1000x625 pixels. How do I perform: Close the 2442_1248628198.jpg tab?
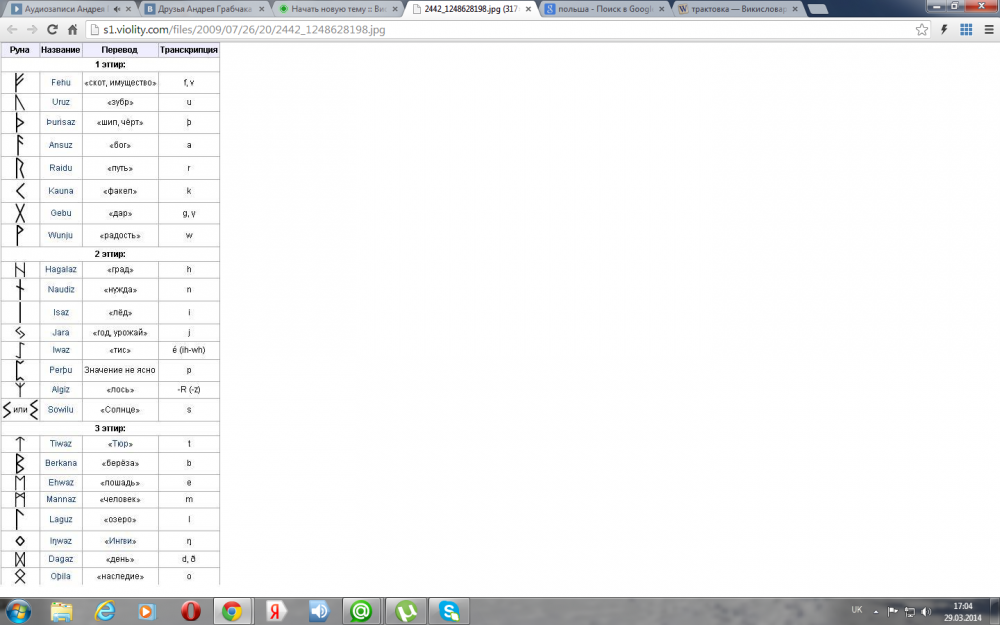pos(528,9)
